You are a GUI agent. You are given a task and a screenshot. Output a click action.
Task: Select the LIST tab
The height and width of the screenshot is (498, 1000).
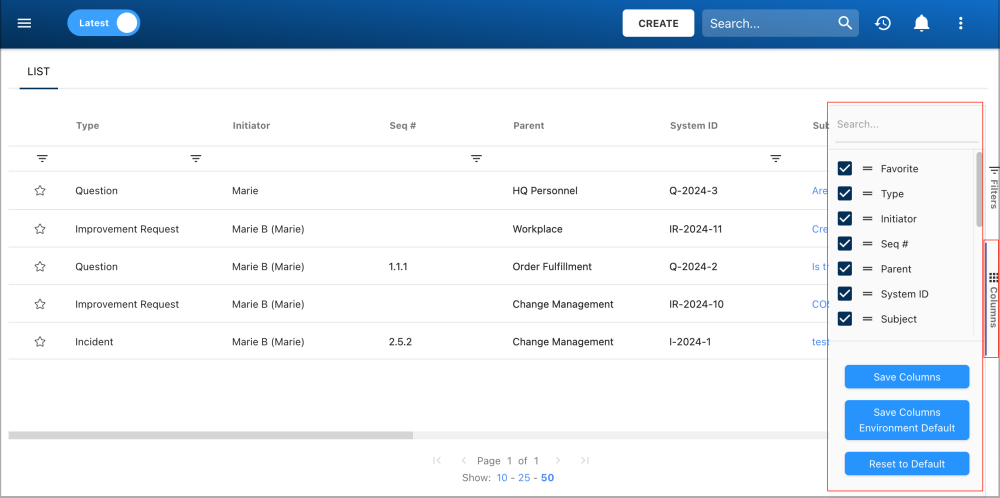coord(38,72)
